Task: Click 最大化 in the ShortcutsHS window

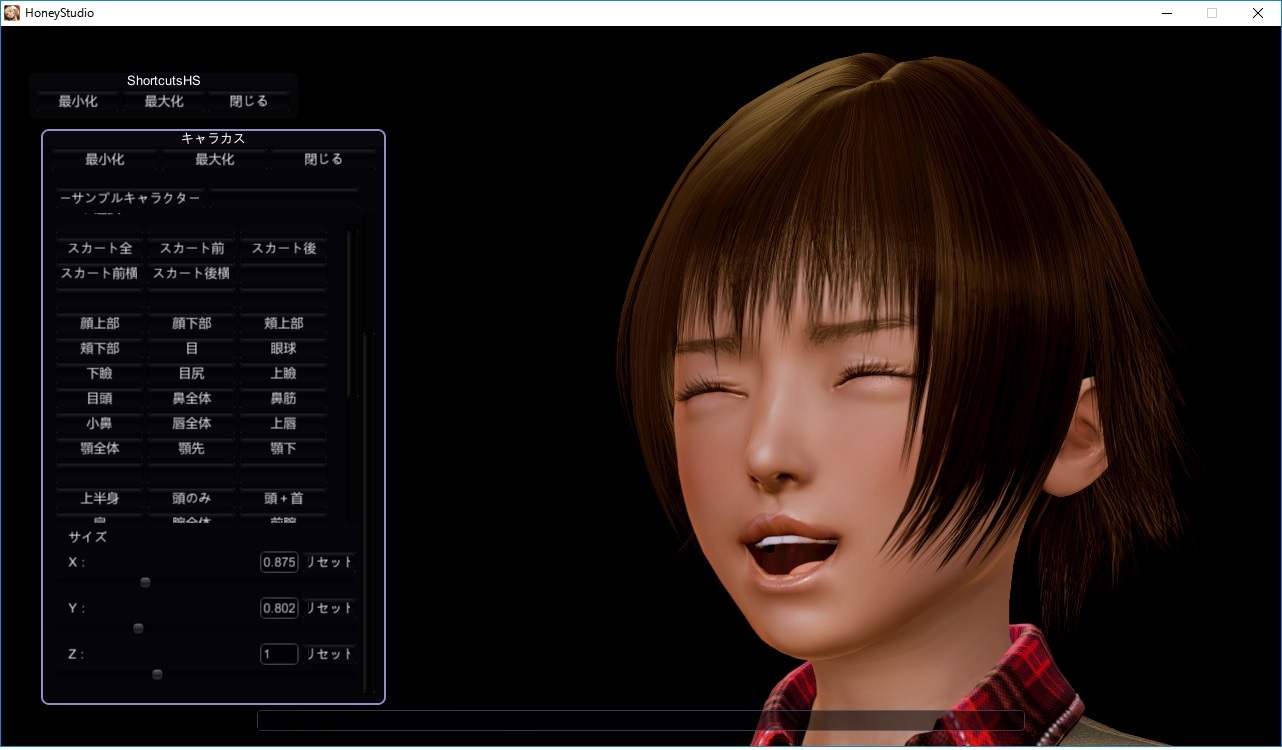Action: (x=164, y=101)
